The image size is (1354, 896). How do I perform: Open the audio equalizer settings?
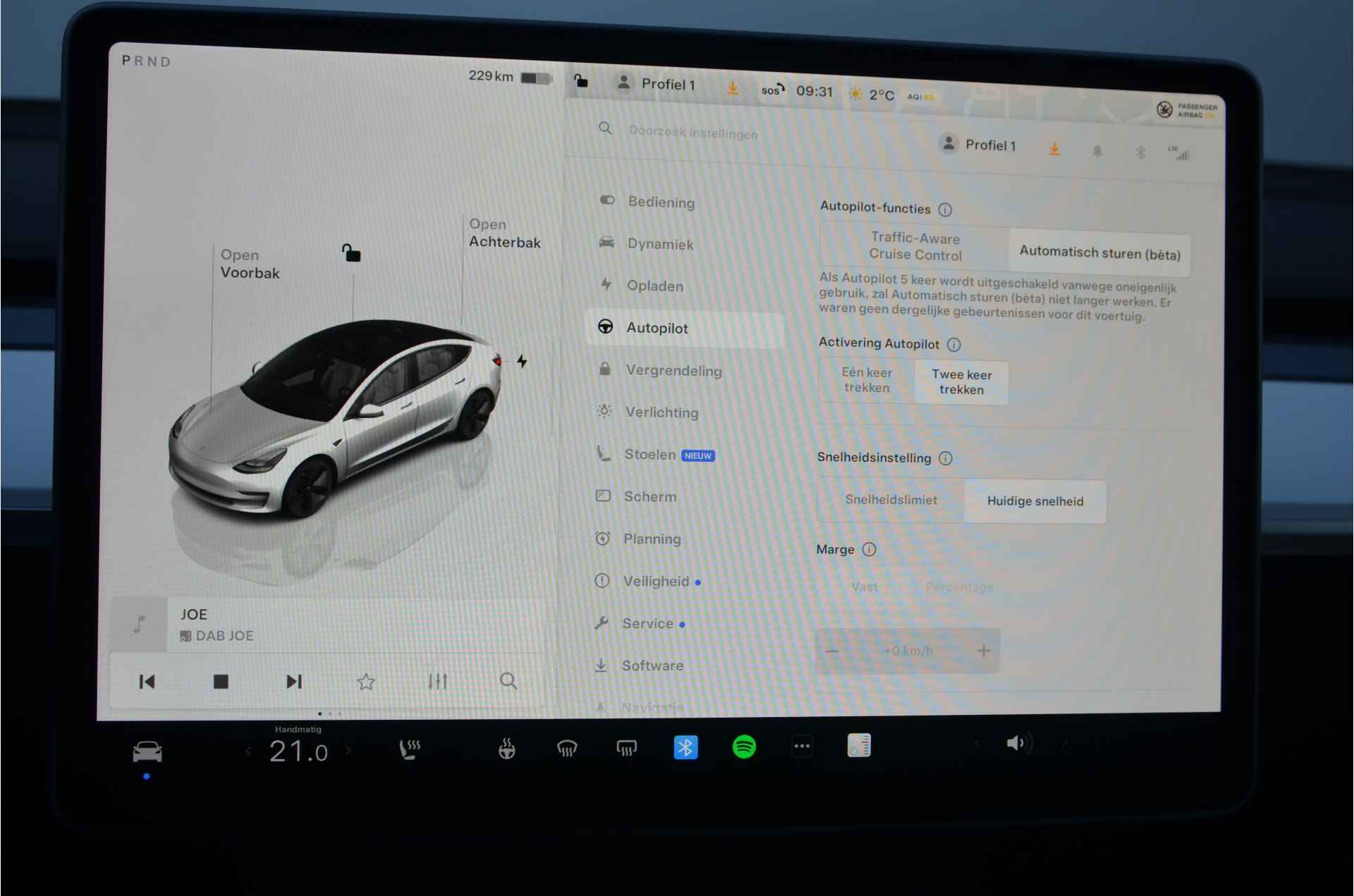pyautogui.click(x=438, y=681)
